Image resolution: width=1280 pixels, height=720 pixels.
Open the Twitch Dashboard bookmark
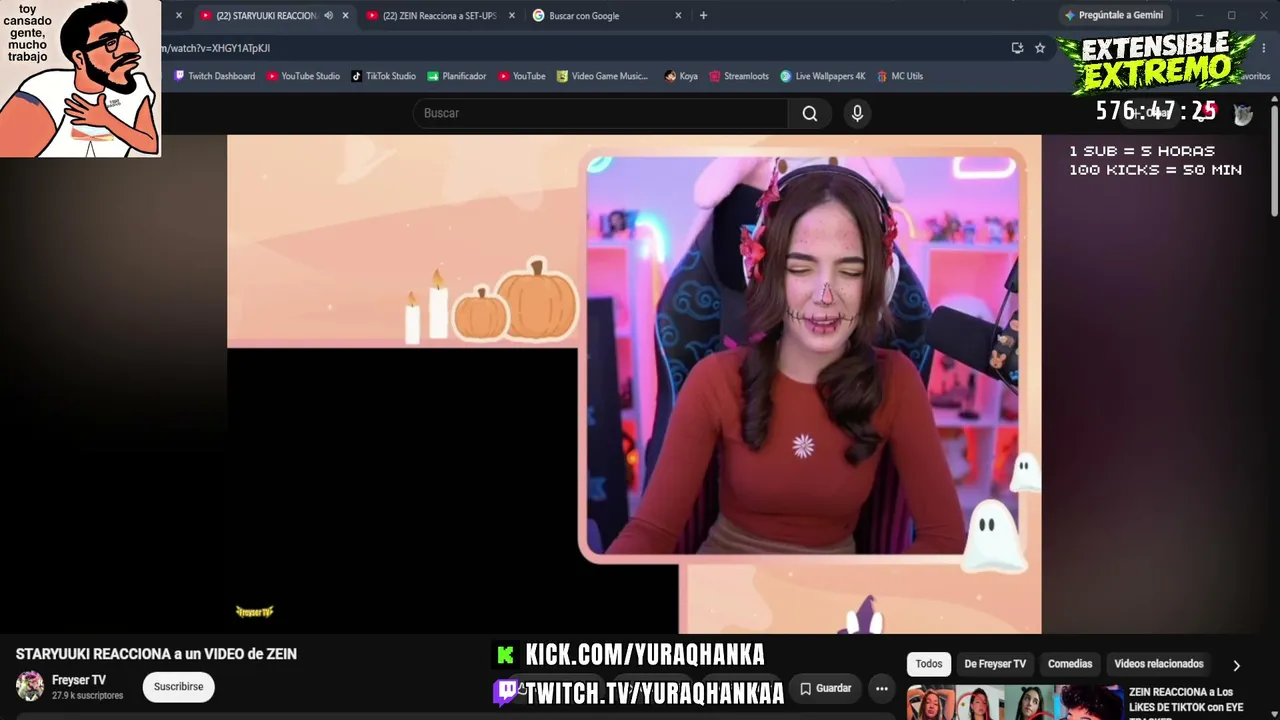pyautogui.click(x=215, y=76)
